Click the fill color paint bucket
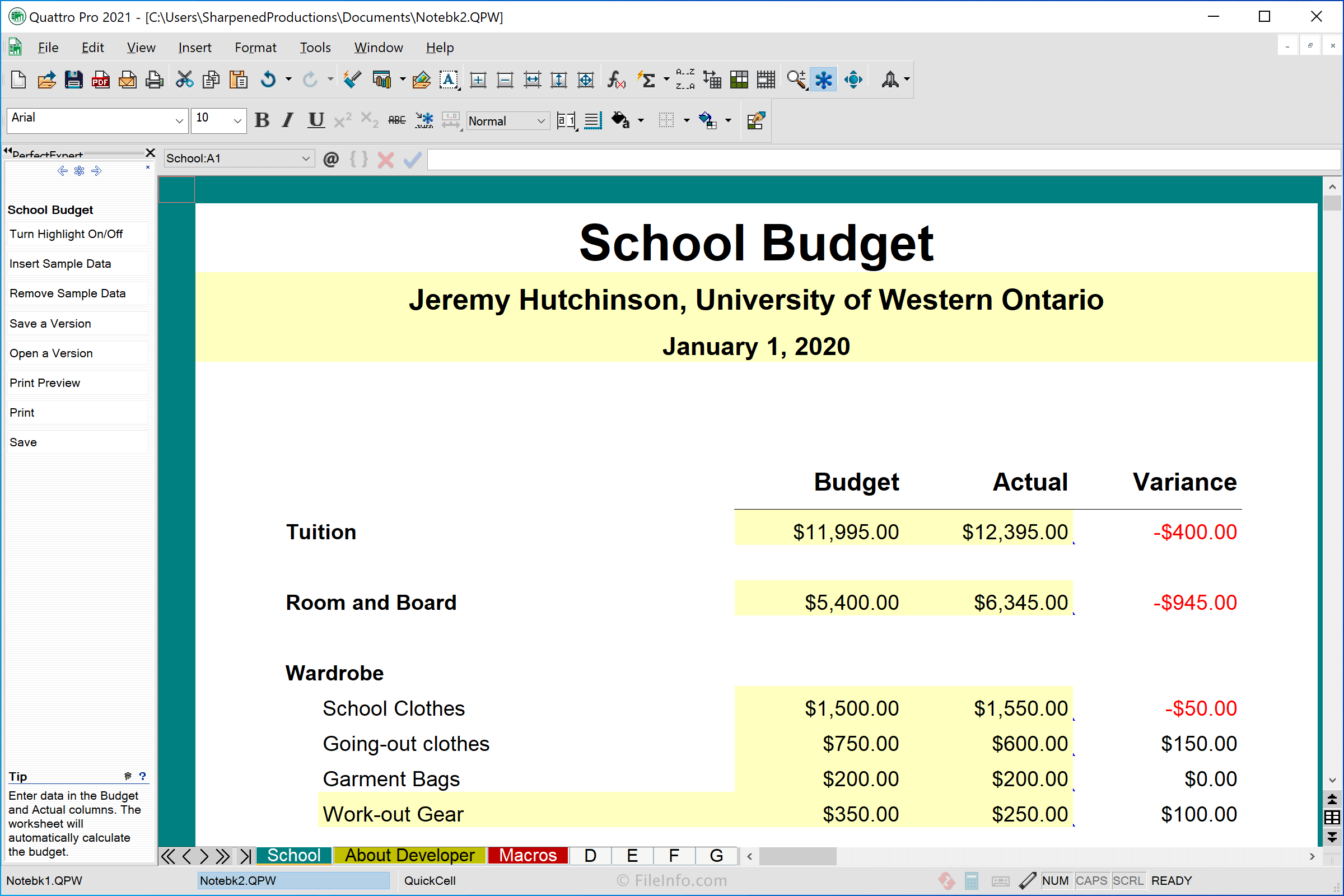1344x896 pixels. coord(620,120)
